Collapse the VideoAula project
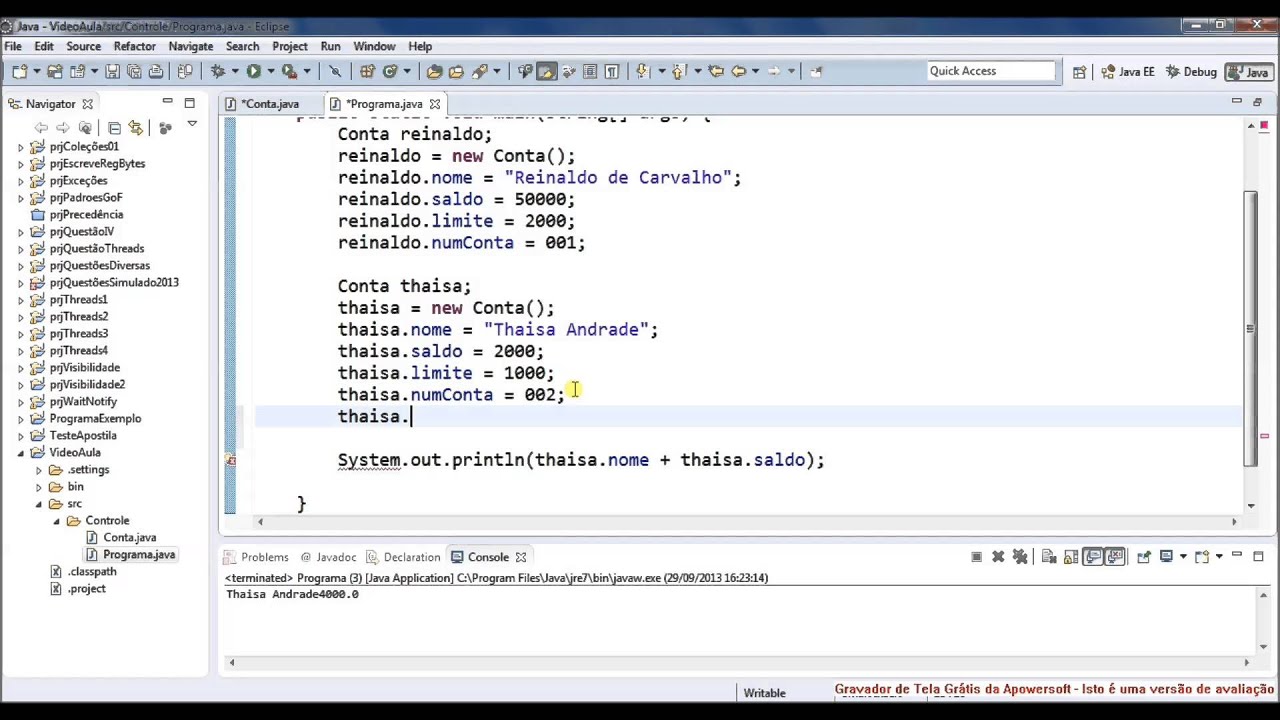The height and width of the screenshot is (720, 1280). [x=21, y=453]
